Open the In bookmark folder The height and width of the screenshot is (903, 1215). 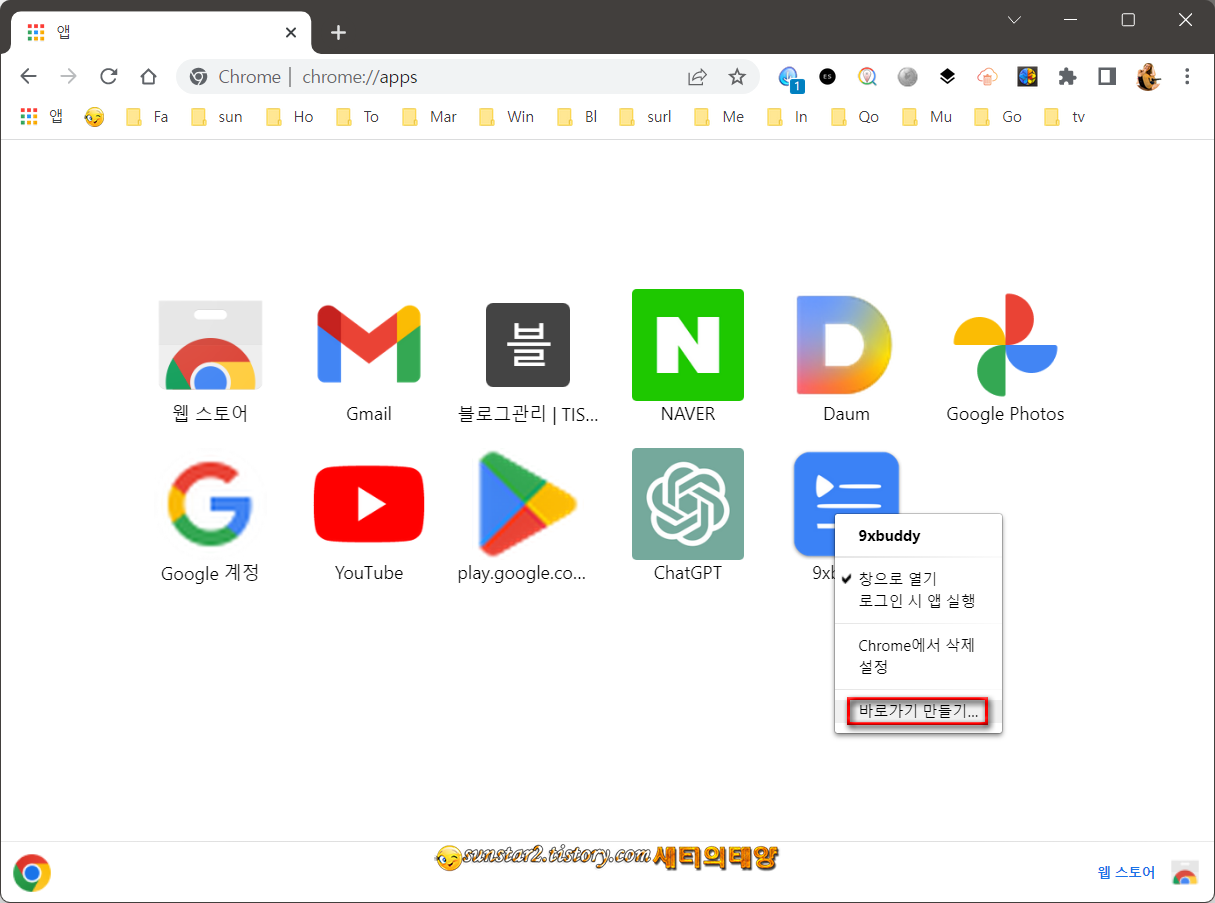pyautogui.click(x=788, y=117)
